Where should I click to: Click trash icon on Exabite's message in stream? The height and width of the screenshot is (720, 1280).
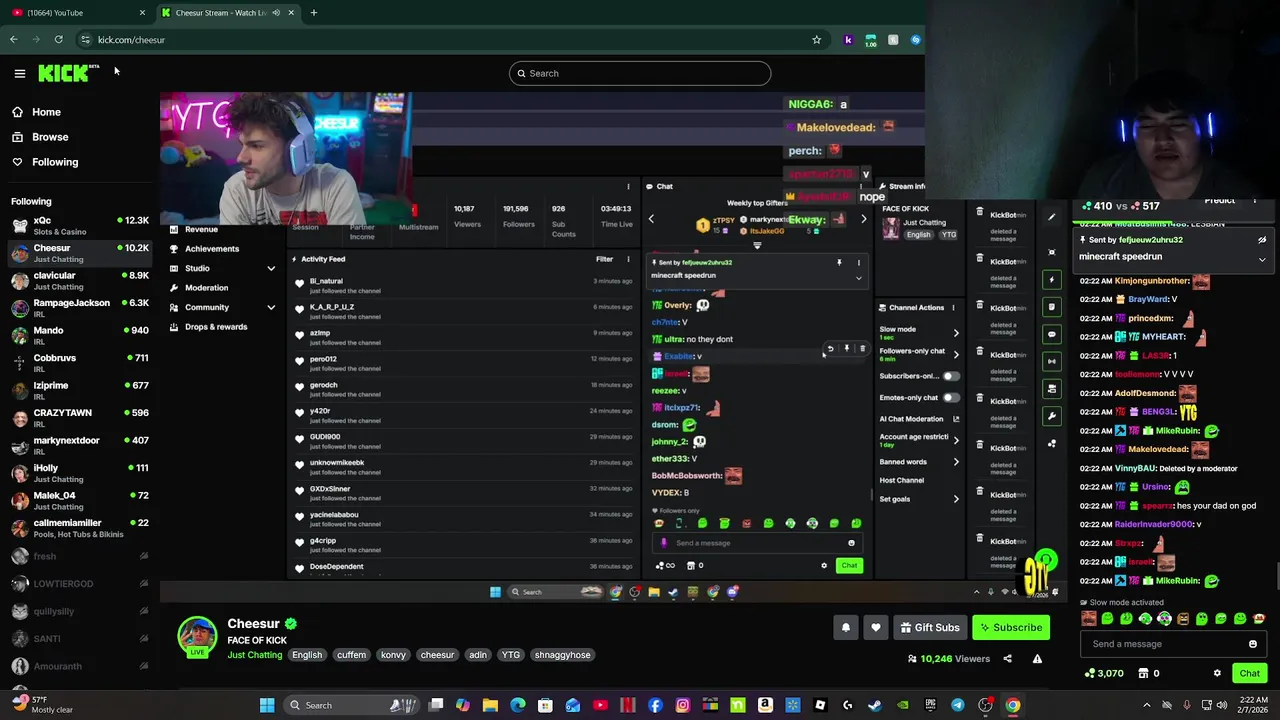[x=862, y=349]
